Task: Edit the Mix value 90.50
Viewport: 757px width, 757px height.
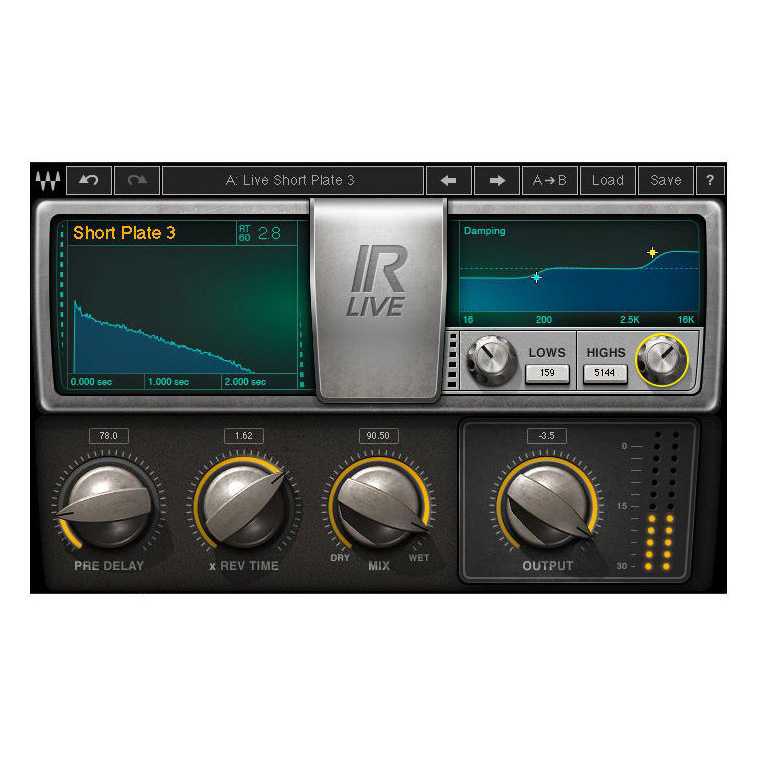Action: pos(378,436)
